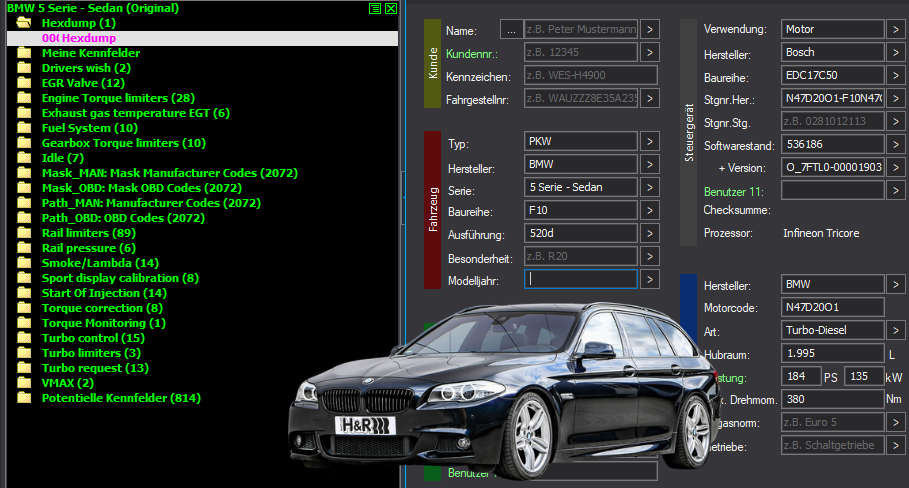This screenshot has width=909, height=488.
Task: Click the + Version field O_7FTL0-00001903
Action: (x=832, y=167)
